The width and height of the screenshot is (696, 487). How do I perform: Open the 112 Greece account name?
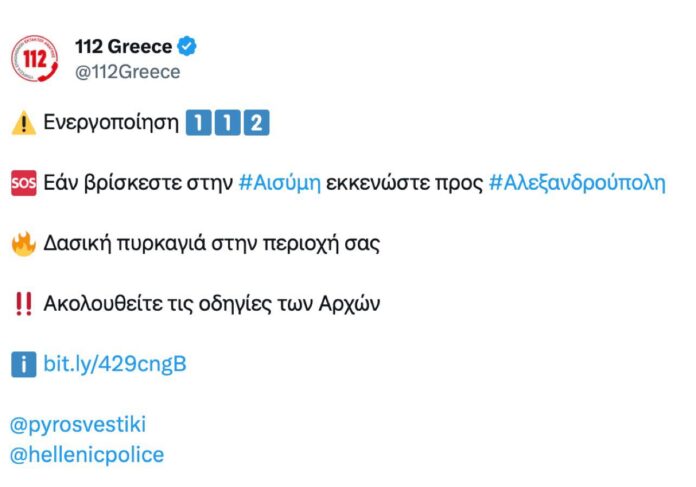coord(123,46)
